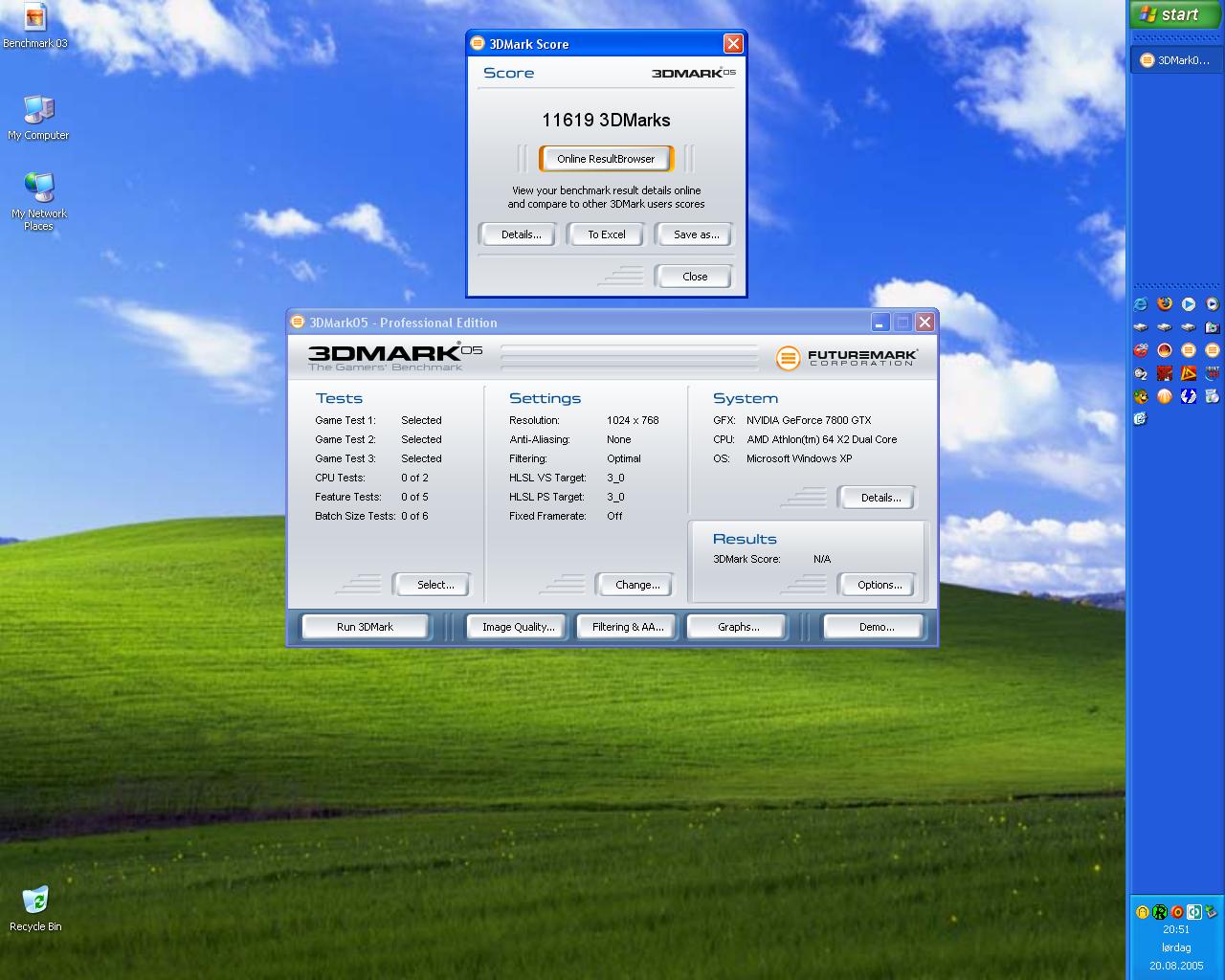1225x980 pixels.
Task: Click the clock with number 2 icon
Action: [1141, 373]
